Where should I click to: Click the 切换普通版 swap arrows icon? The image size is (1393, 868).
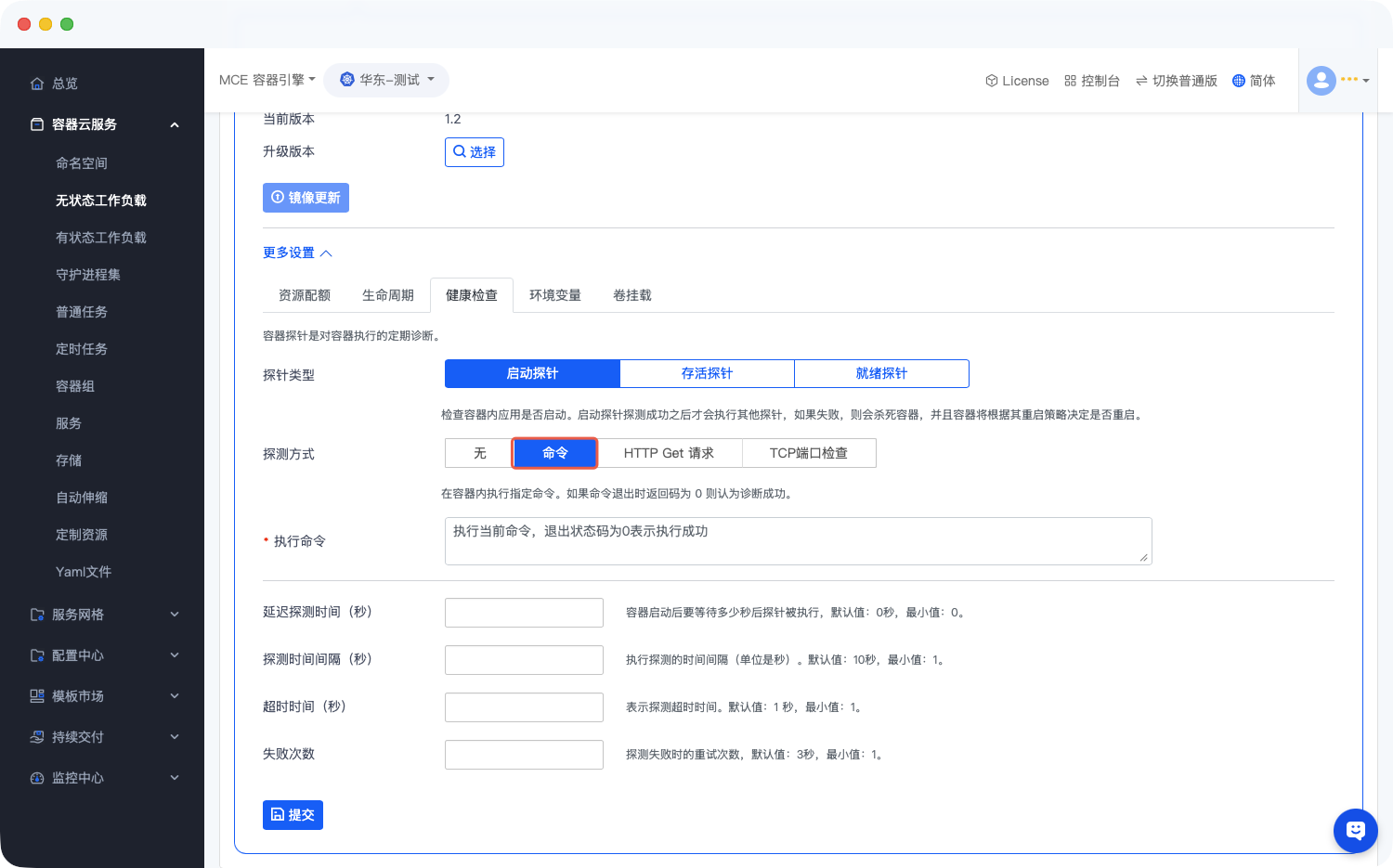coord(1141,81)
